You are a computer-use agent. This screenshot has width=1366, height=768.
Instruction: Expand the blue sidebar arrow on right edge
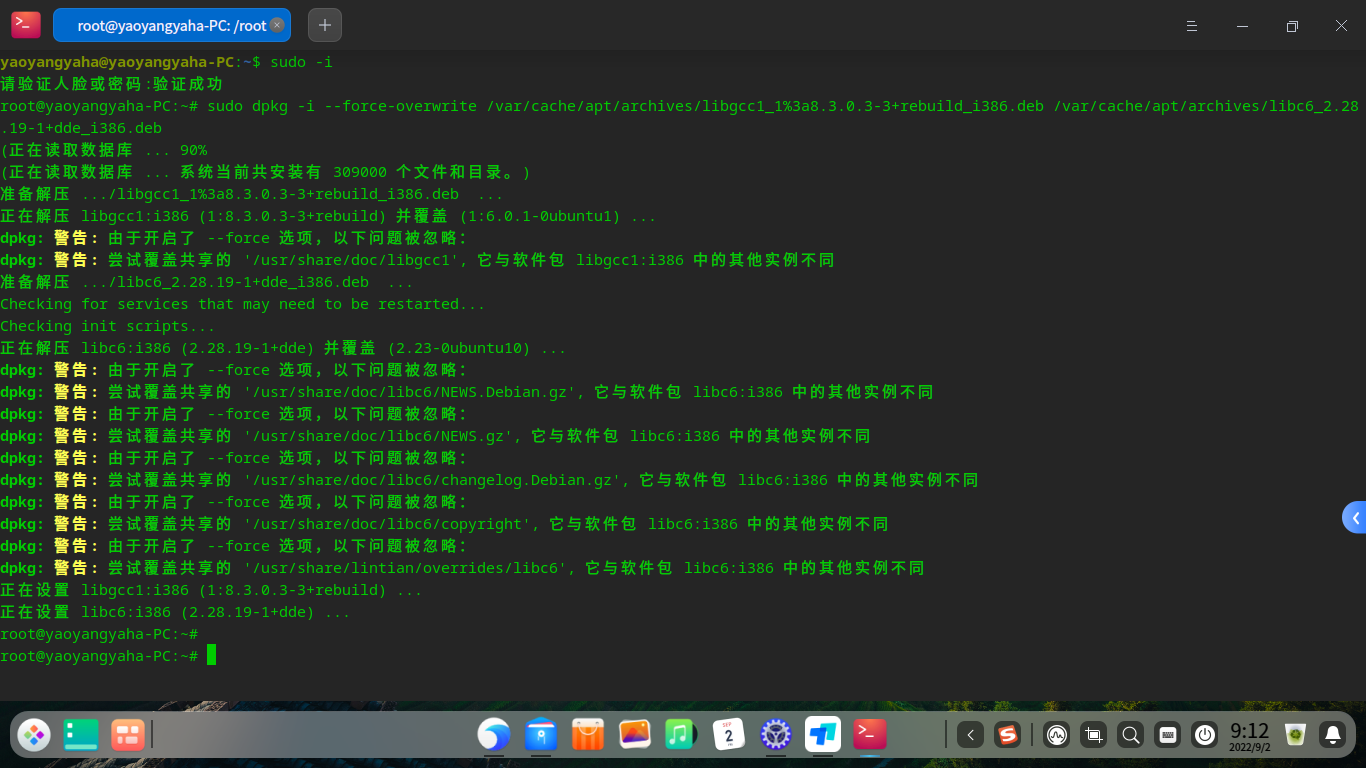(x=1357, y=517)
